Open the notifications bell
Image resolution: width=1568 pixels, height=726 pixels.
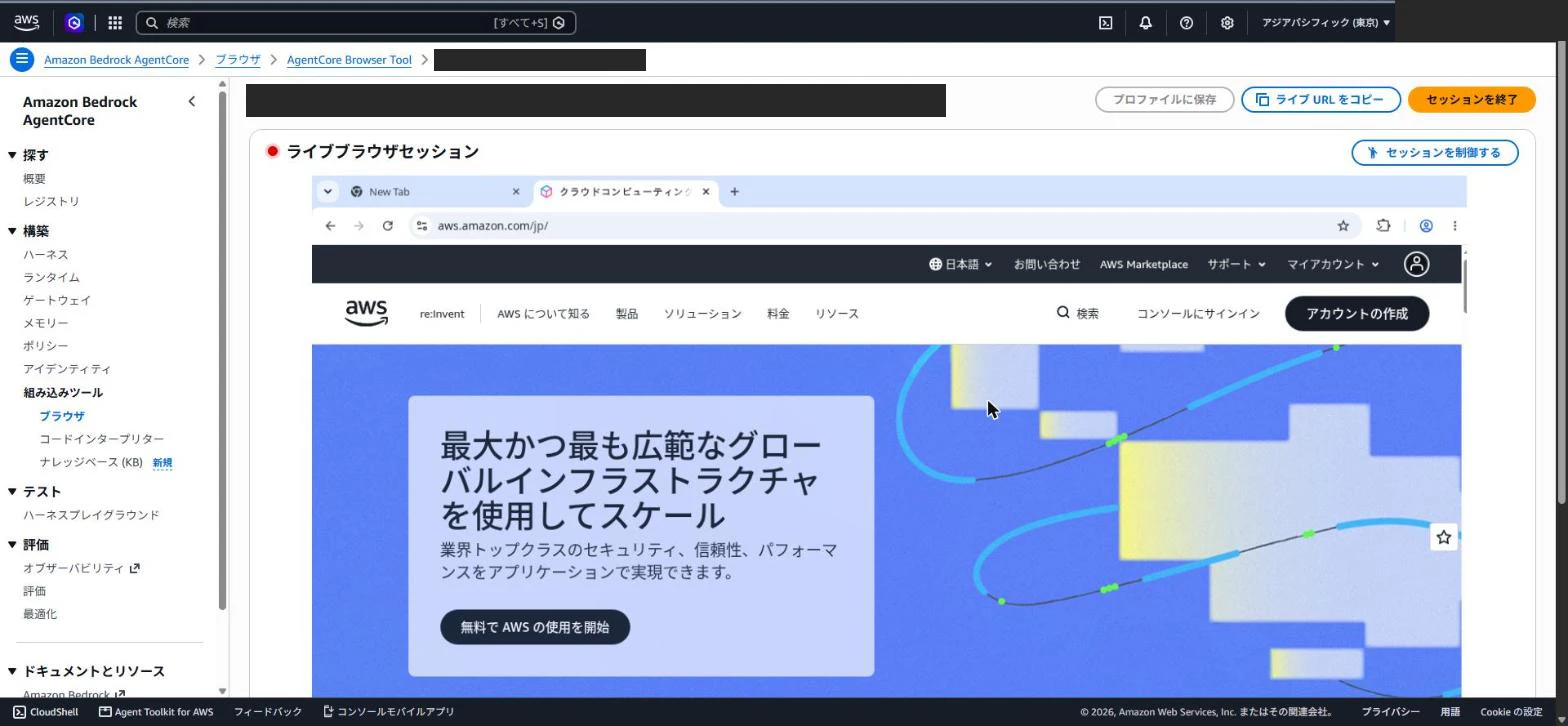pos(1146,22)
